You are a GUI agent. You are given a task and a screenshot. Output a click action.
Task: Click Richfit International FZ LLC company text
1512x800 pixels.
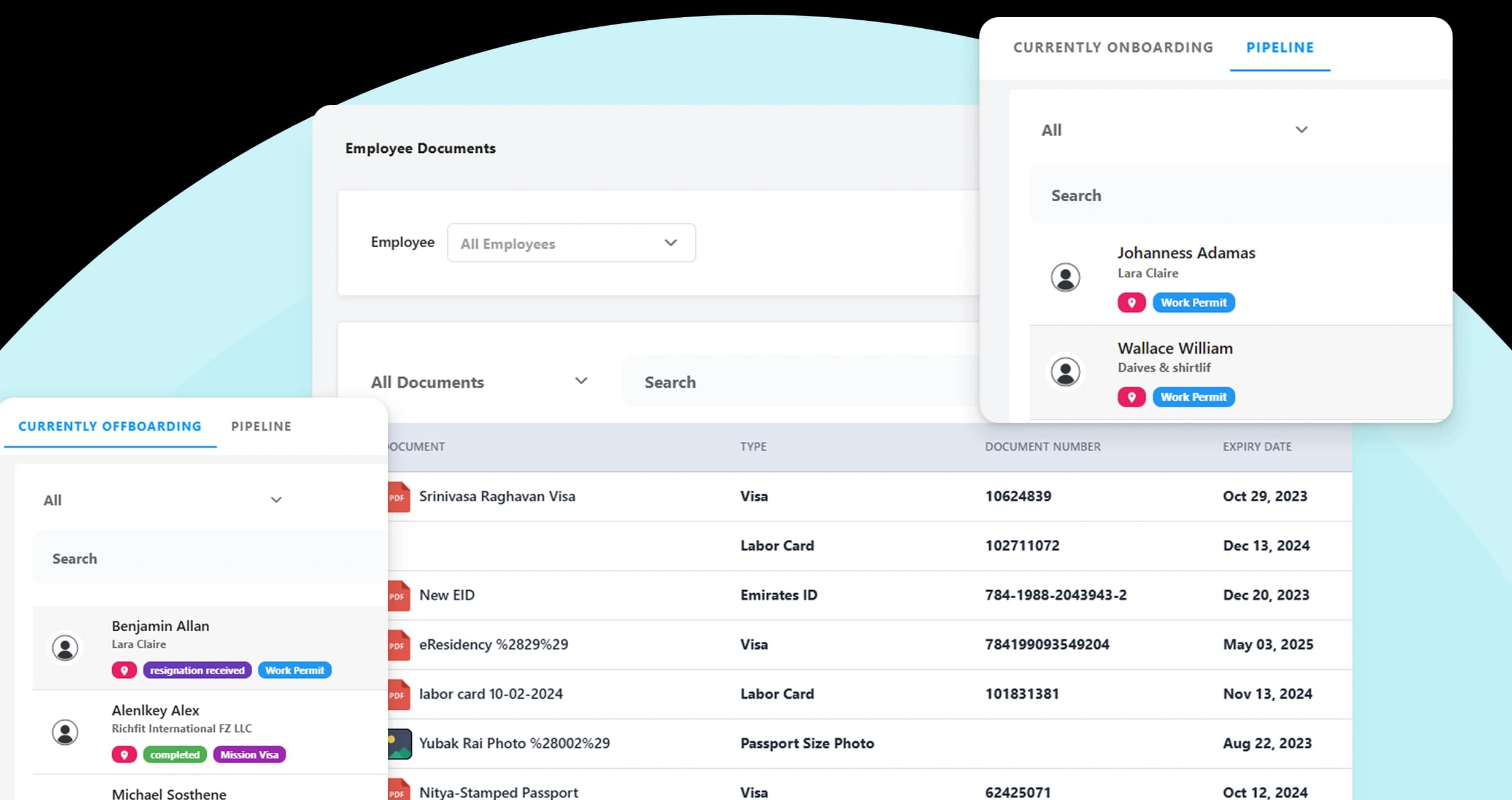(182, 728)
